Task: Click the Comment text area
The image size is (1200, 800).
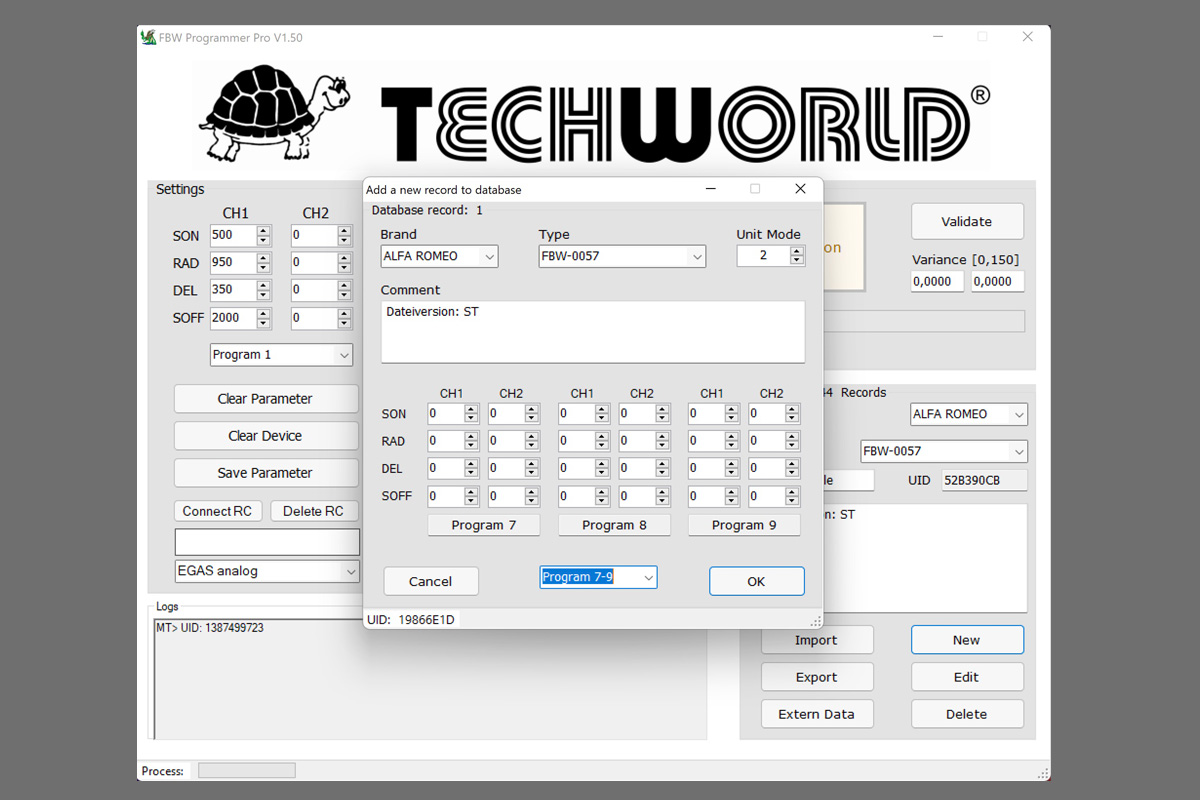Action: [593, 332]
